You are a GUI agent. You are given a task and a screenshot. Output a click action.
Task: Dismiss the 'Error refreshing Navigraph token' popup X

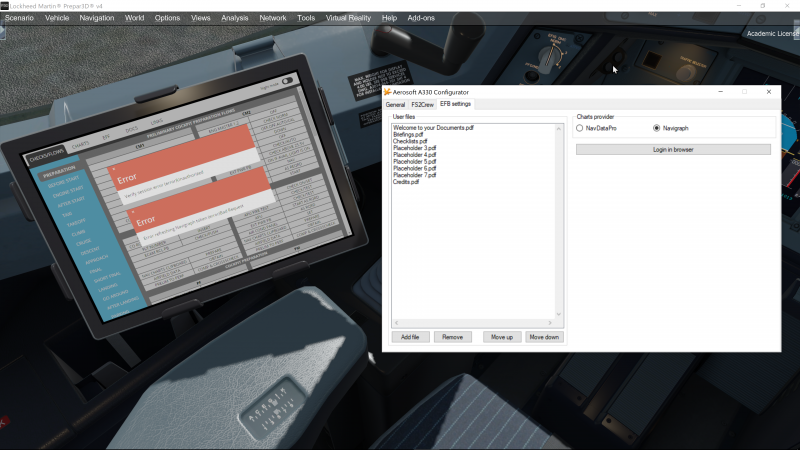click(x=133, y=211)
